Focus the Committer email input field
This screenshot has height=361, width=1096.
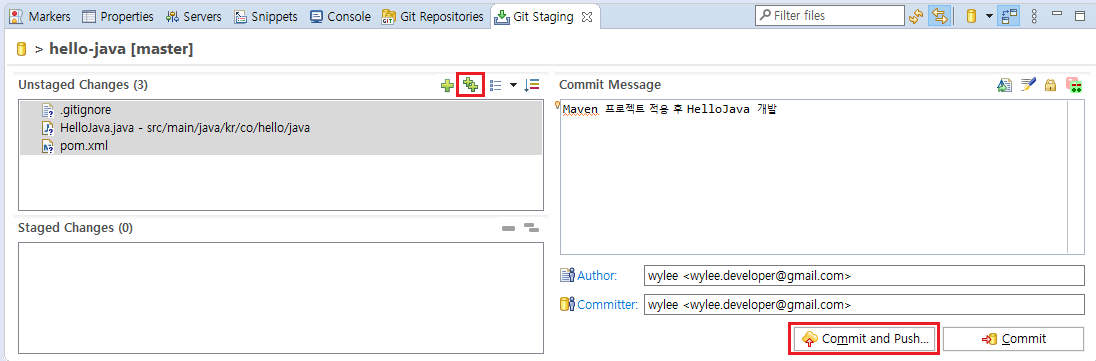pos(863,305)
